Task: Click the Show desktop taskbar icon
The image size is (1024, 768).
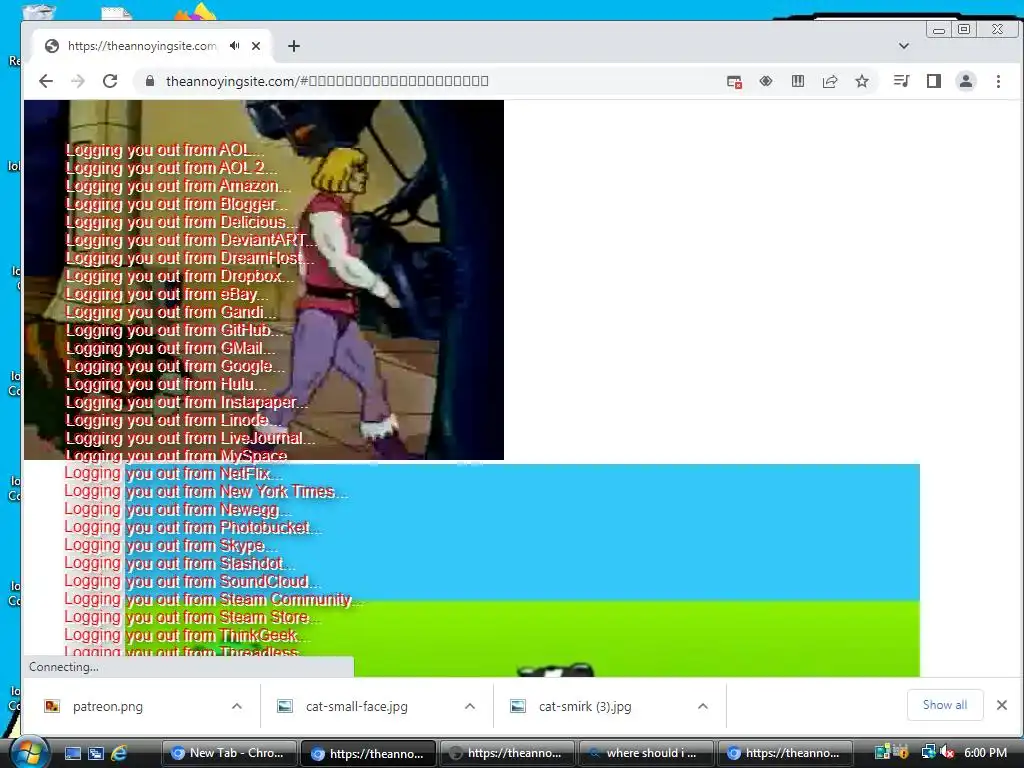Action: click(x=72, y=753)
